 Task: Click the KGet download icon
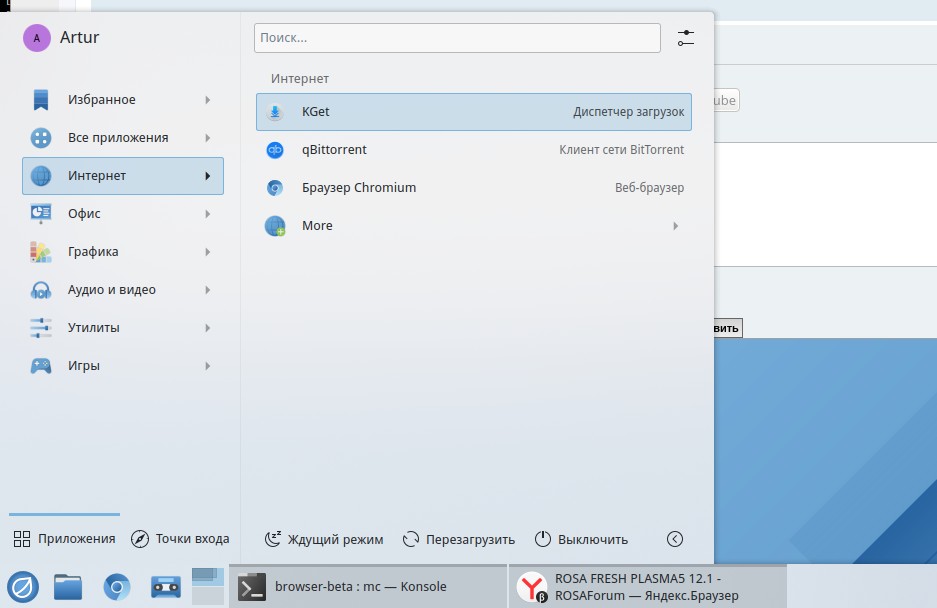point(275,112)
